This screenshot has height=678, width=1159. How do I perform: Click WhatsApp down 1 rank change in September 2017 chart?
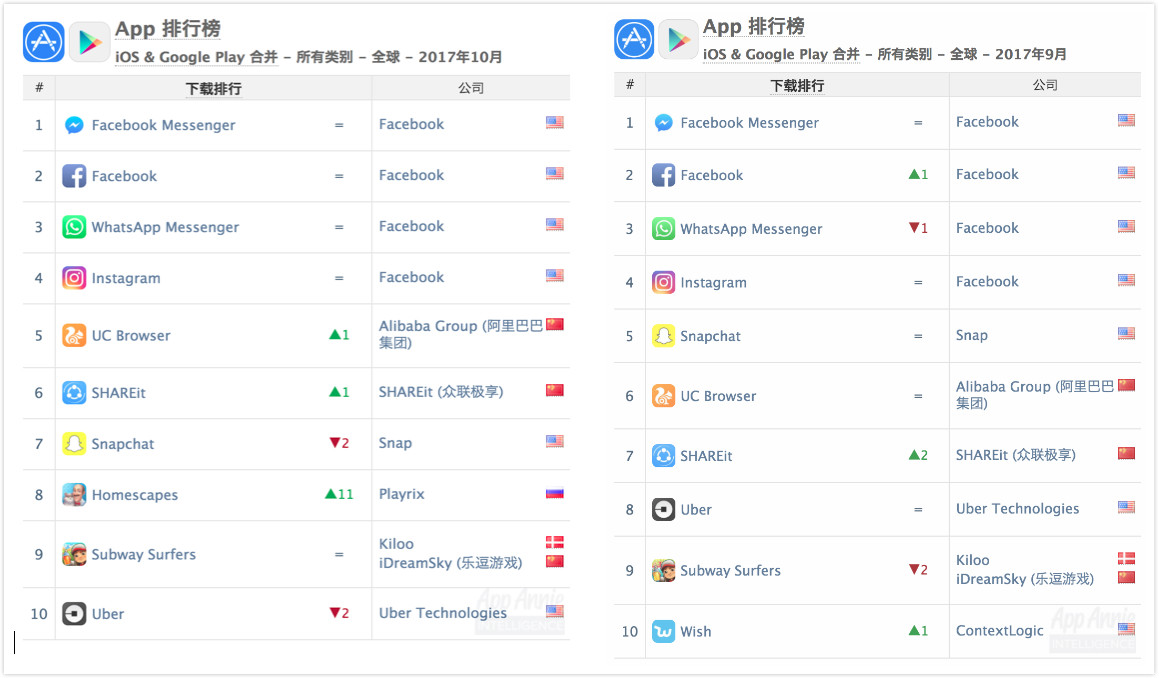[x=918, y=228]
